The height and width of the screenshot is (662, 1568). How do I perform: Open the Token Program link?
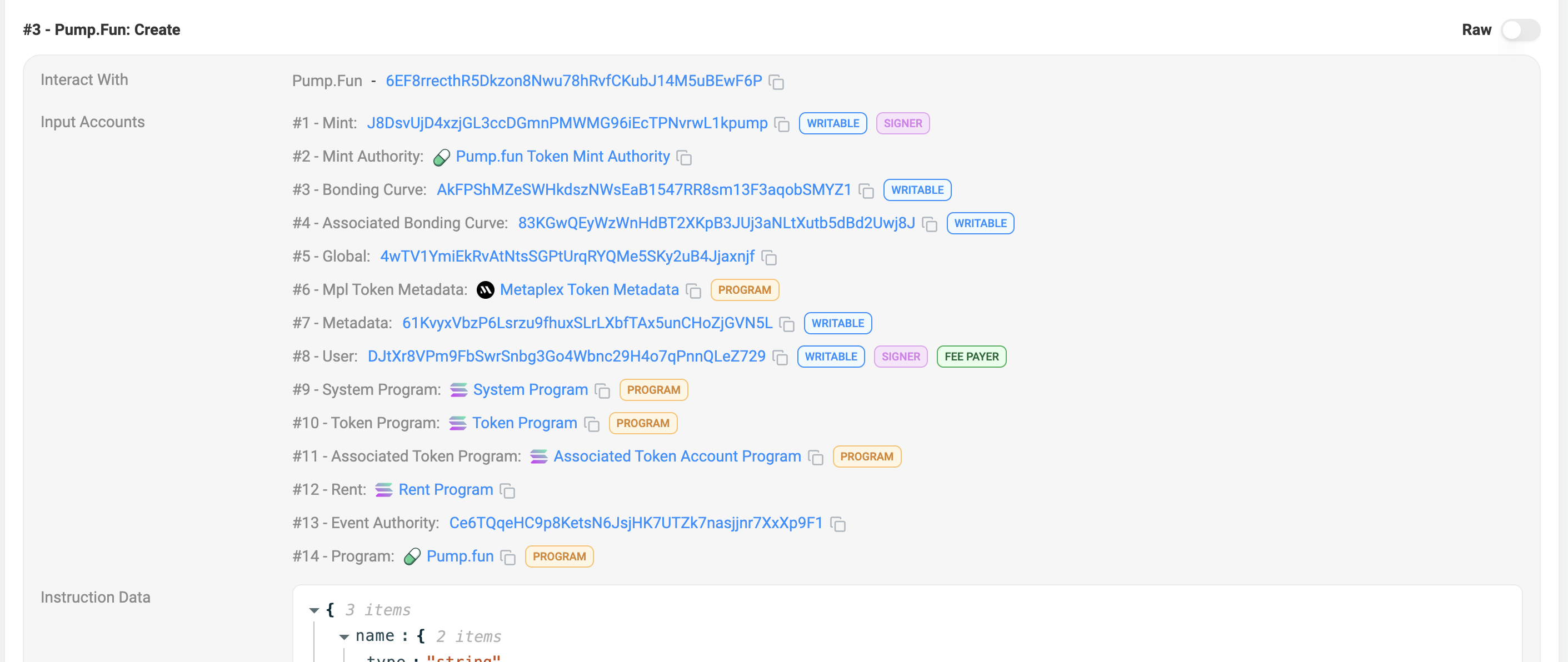pyautogui.click(x=524, y=423)
